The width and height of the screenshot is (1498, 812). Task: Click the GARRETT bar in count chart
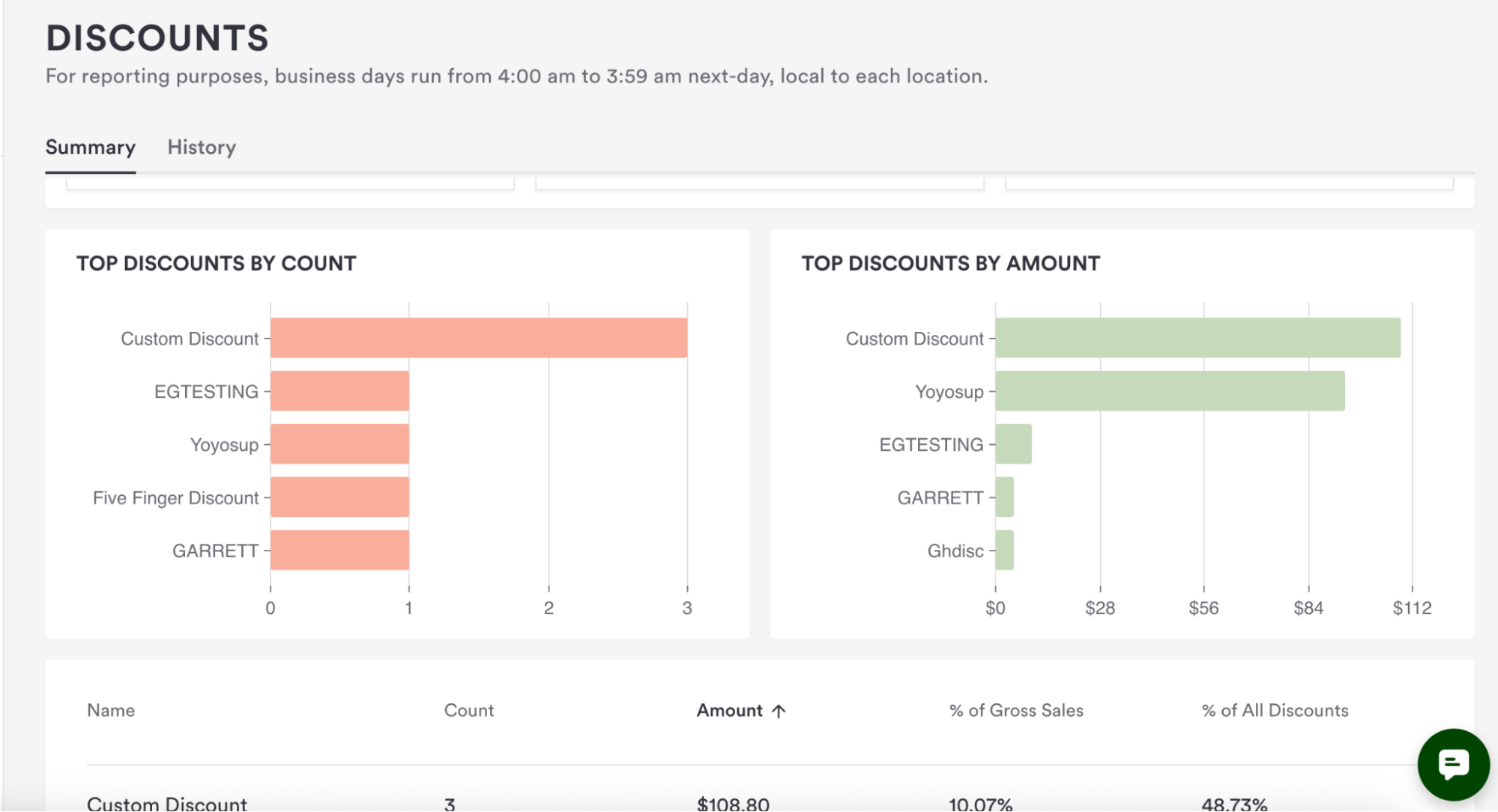339,551
